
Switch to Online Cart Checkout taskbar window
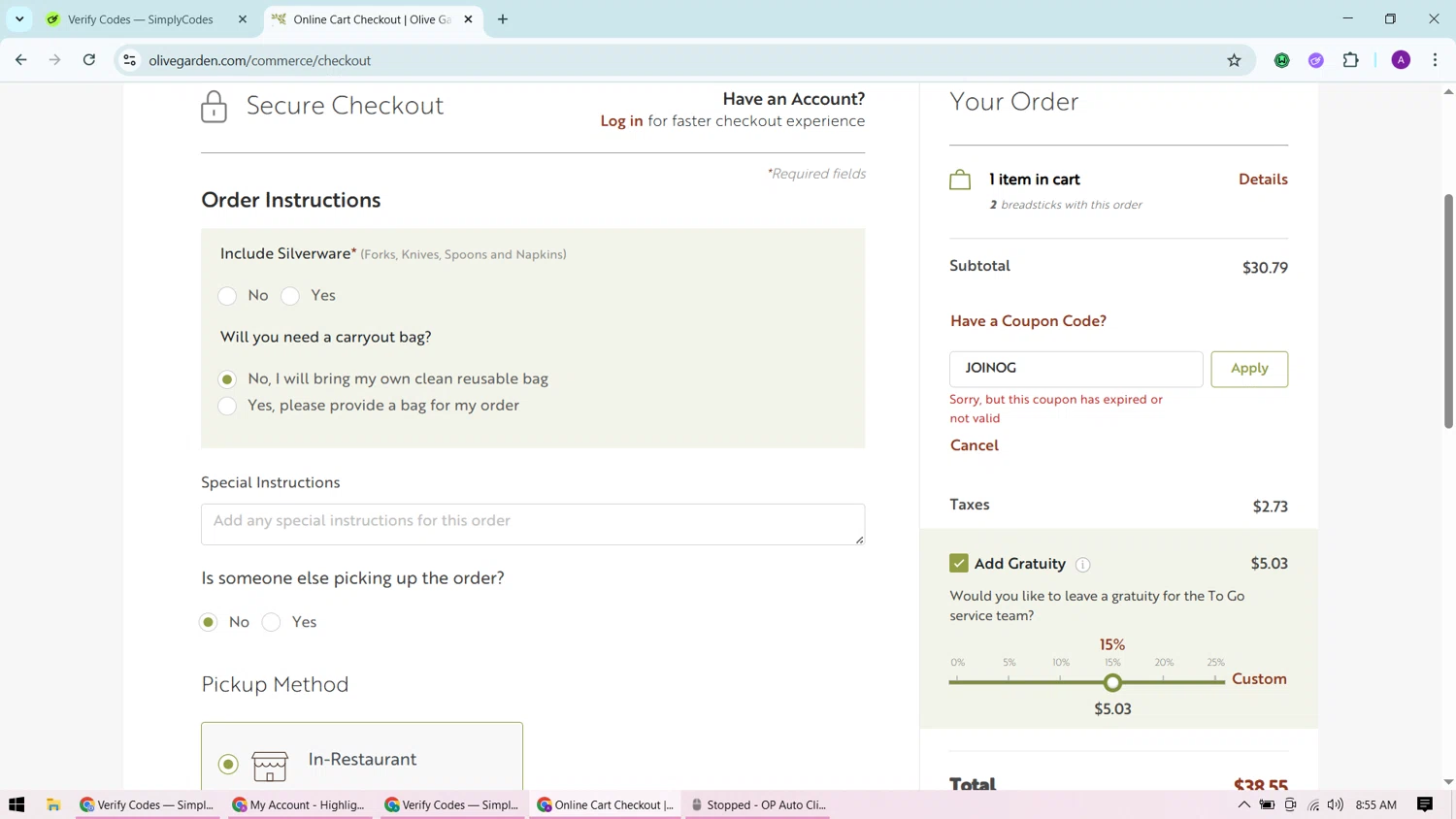coord(606,804)
